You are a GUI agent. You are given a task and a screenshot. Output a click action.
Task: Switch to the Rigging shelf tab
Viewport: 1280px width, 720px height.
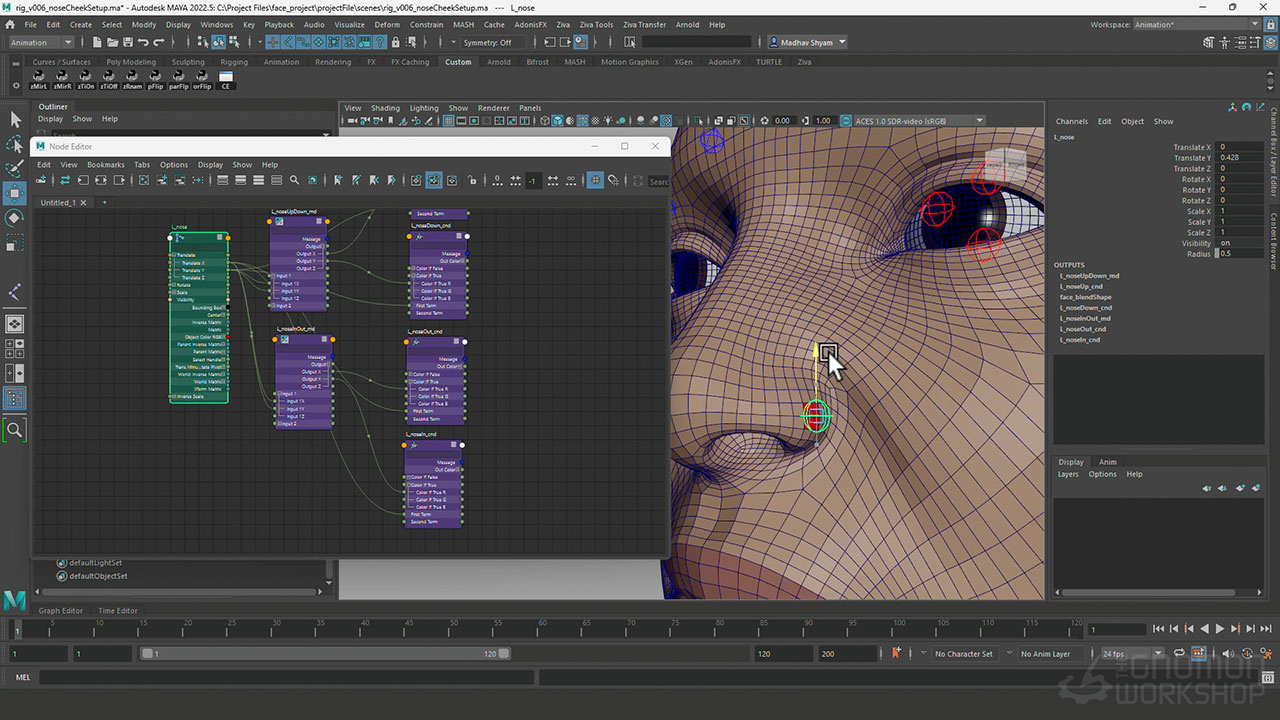[234, 62]
